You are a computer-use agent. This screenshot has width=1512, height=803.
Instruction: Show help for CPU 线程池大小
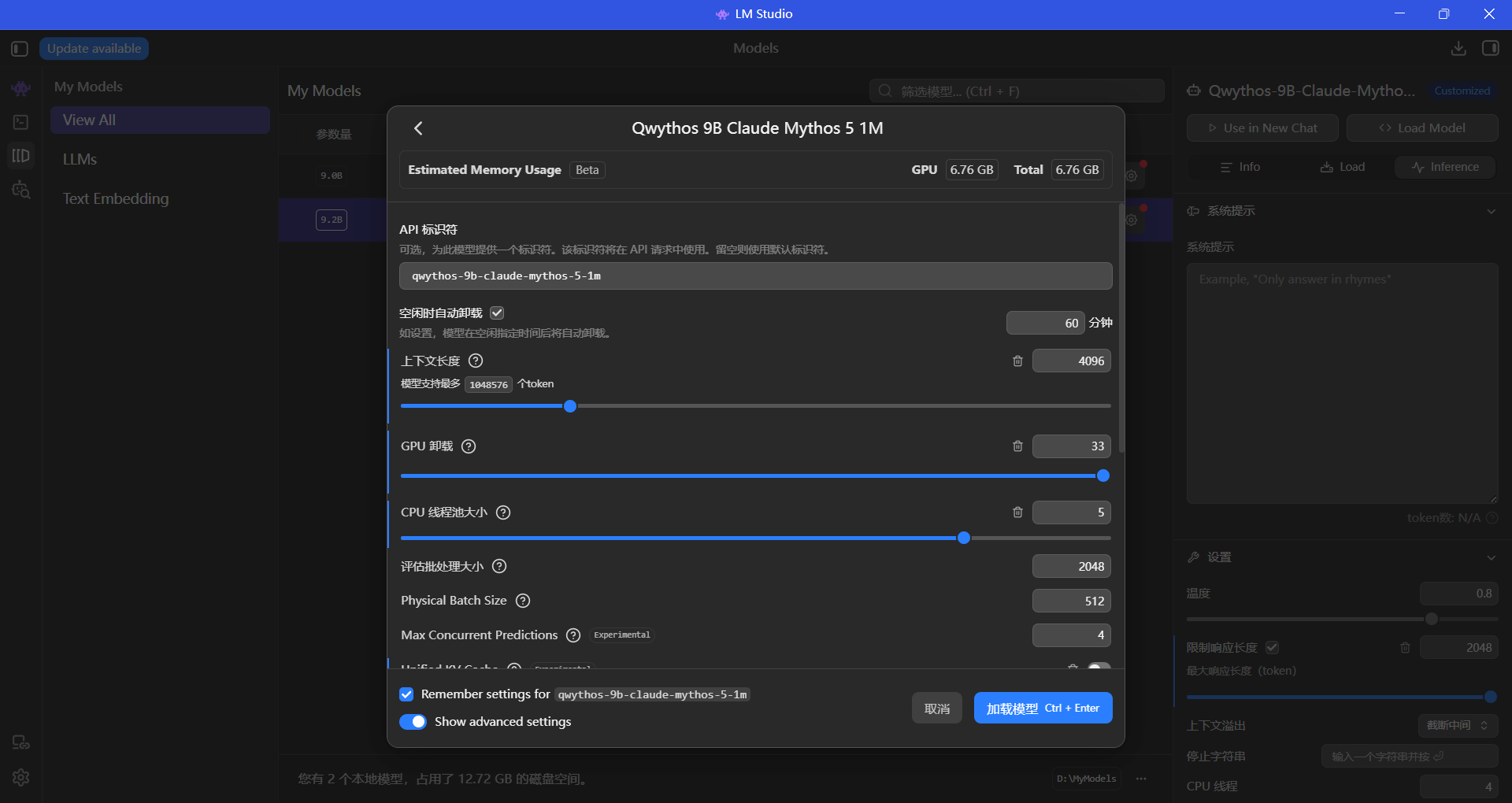tap(503, 513)
